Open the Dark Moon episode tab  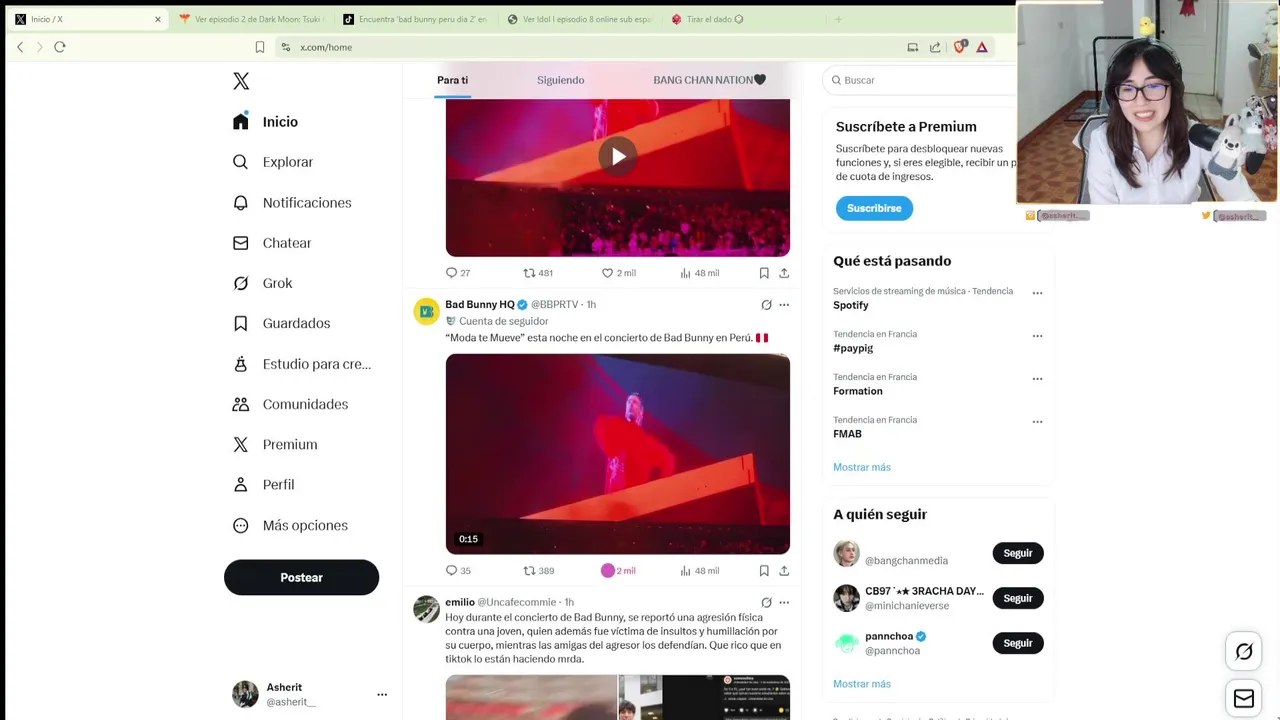tap(249, 19)
